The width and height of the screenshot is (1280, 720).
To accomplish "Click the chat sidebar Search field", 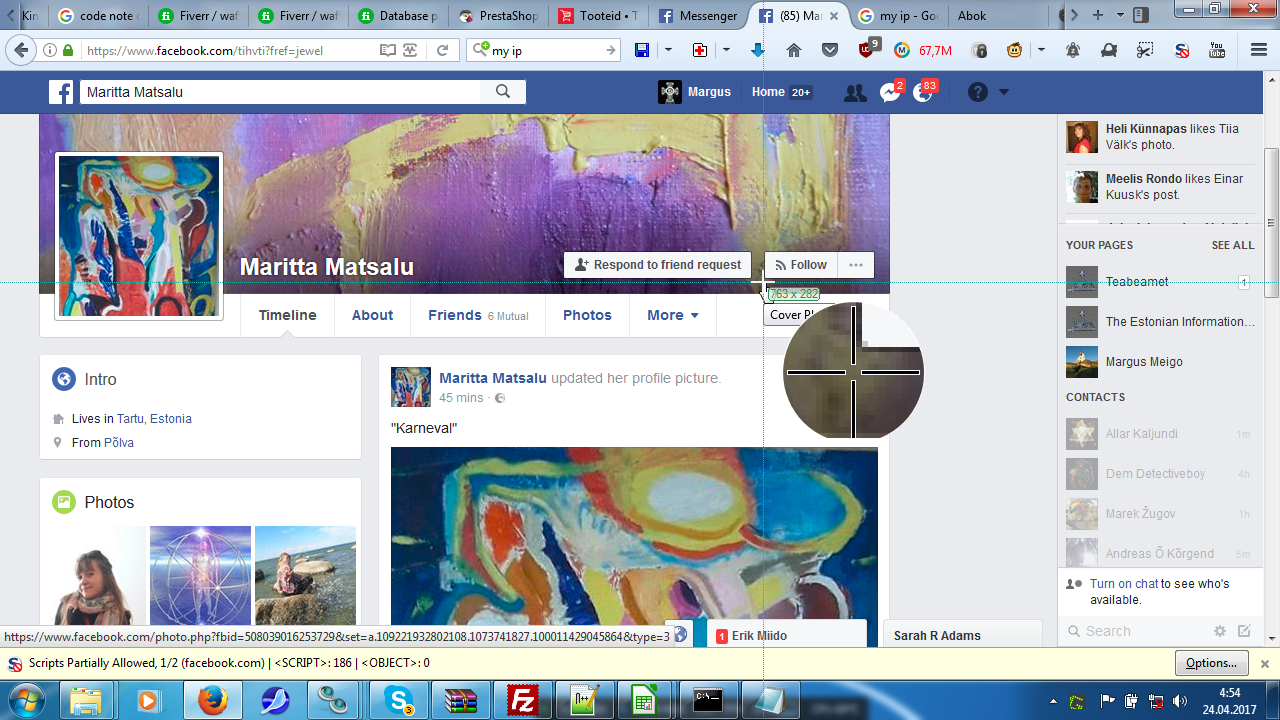I will [1136, 631].
